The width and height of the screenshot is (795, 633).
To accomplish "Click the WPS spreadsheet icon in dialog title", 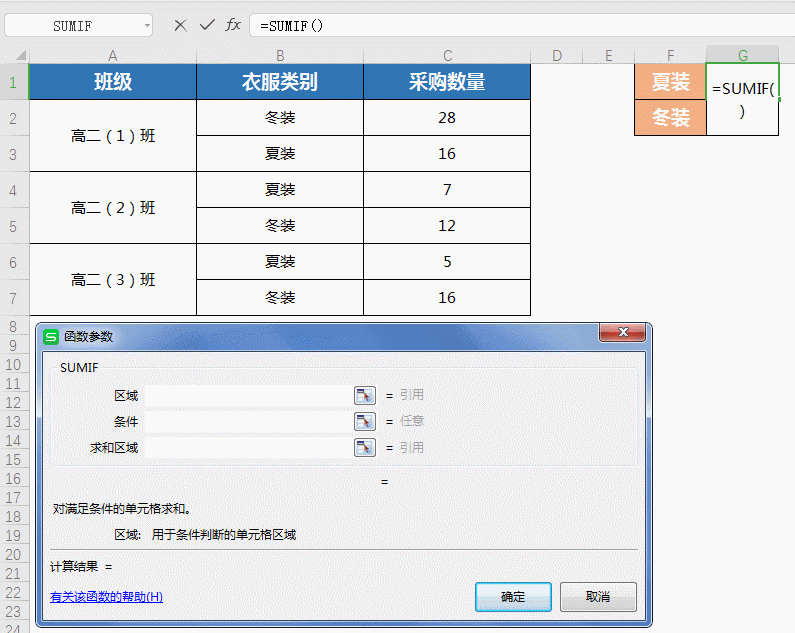I will [x=51, y=337].
